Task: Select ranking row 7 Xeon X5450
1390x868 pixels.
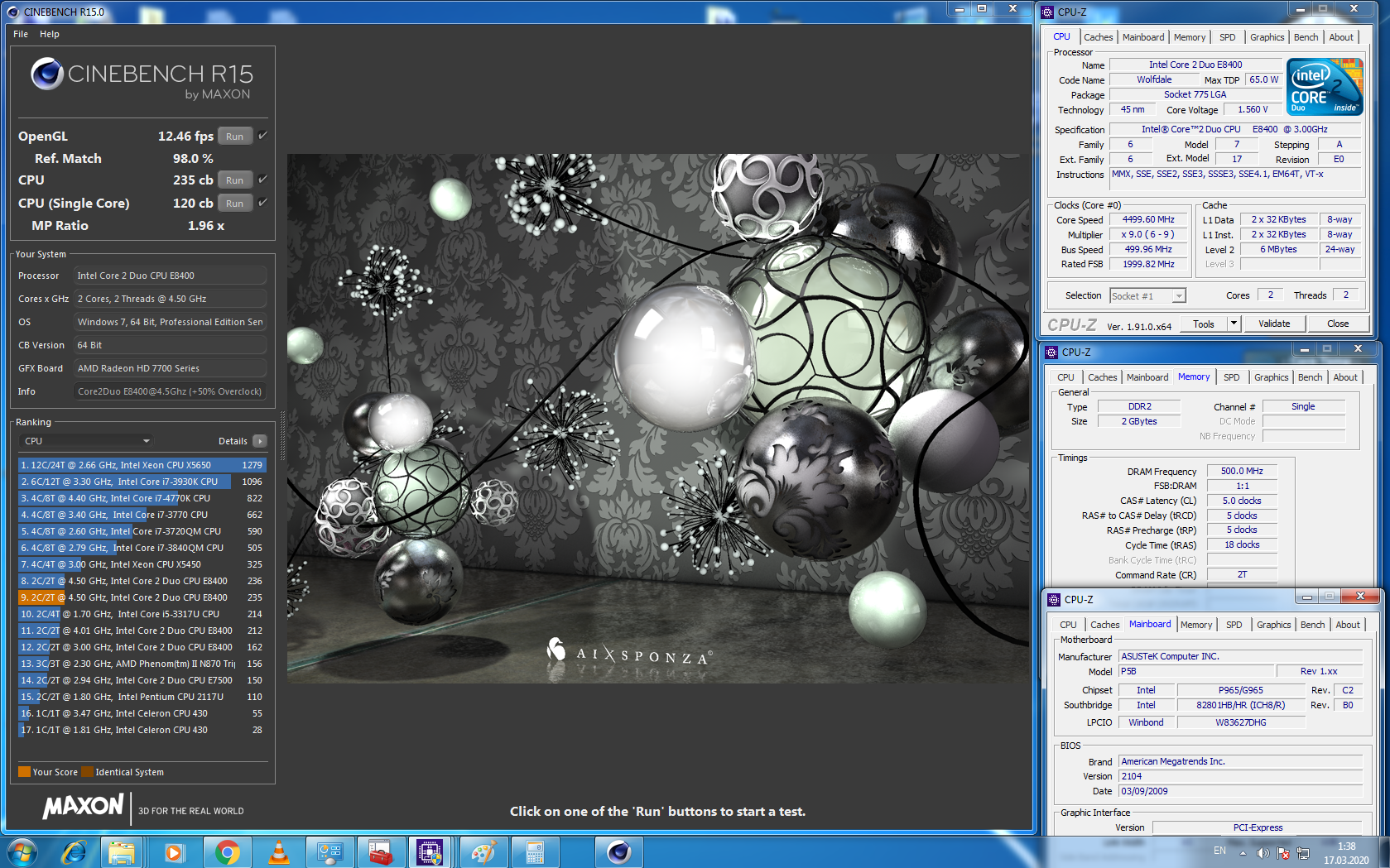Action: 142,564
